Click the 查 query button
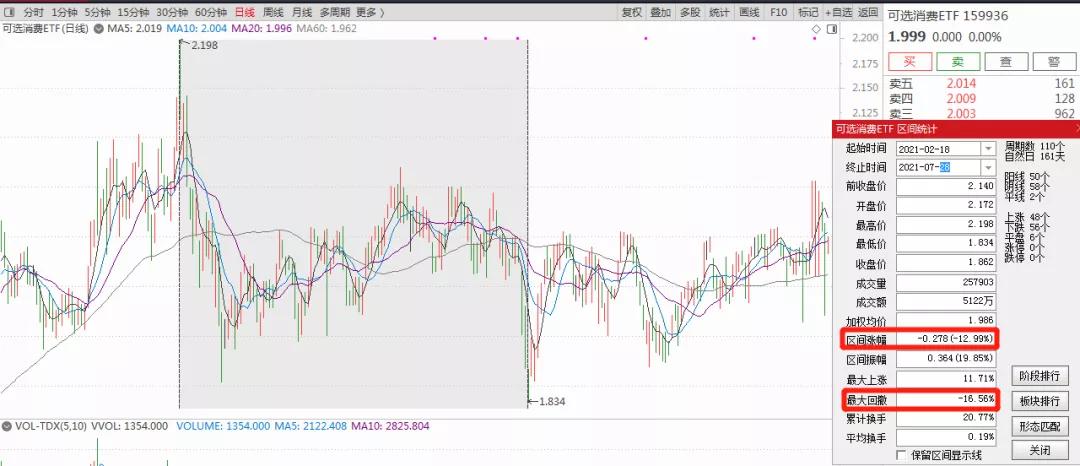The height and width of the screenshot is (466, 1080). click(1005, 62)
